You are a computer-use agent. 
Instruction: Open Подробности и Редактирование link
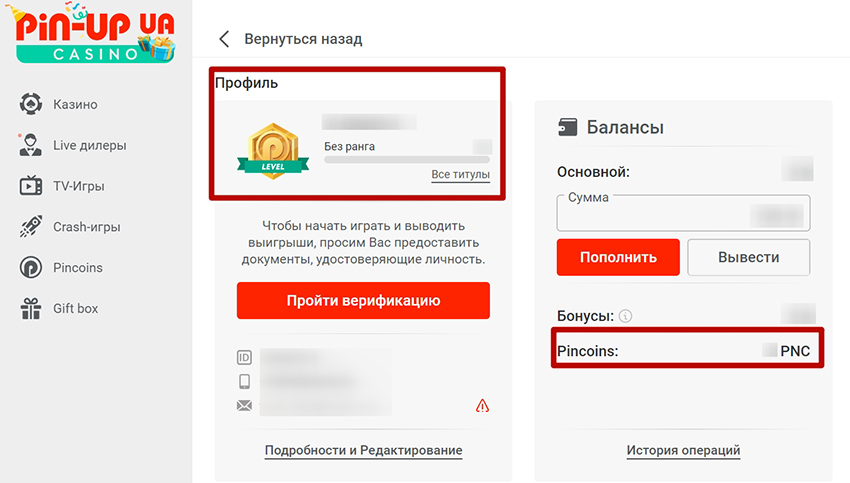tap(363, 450)
